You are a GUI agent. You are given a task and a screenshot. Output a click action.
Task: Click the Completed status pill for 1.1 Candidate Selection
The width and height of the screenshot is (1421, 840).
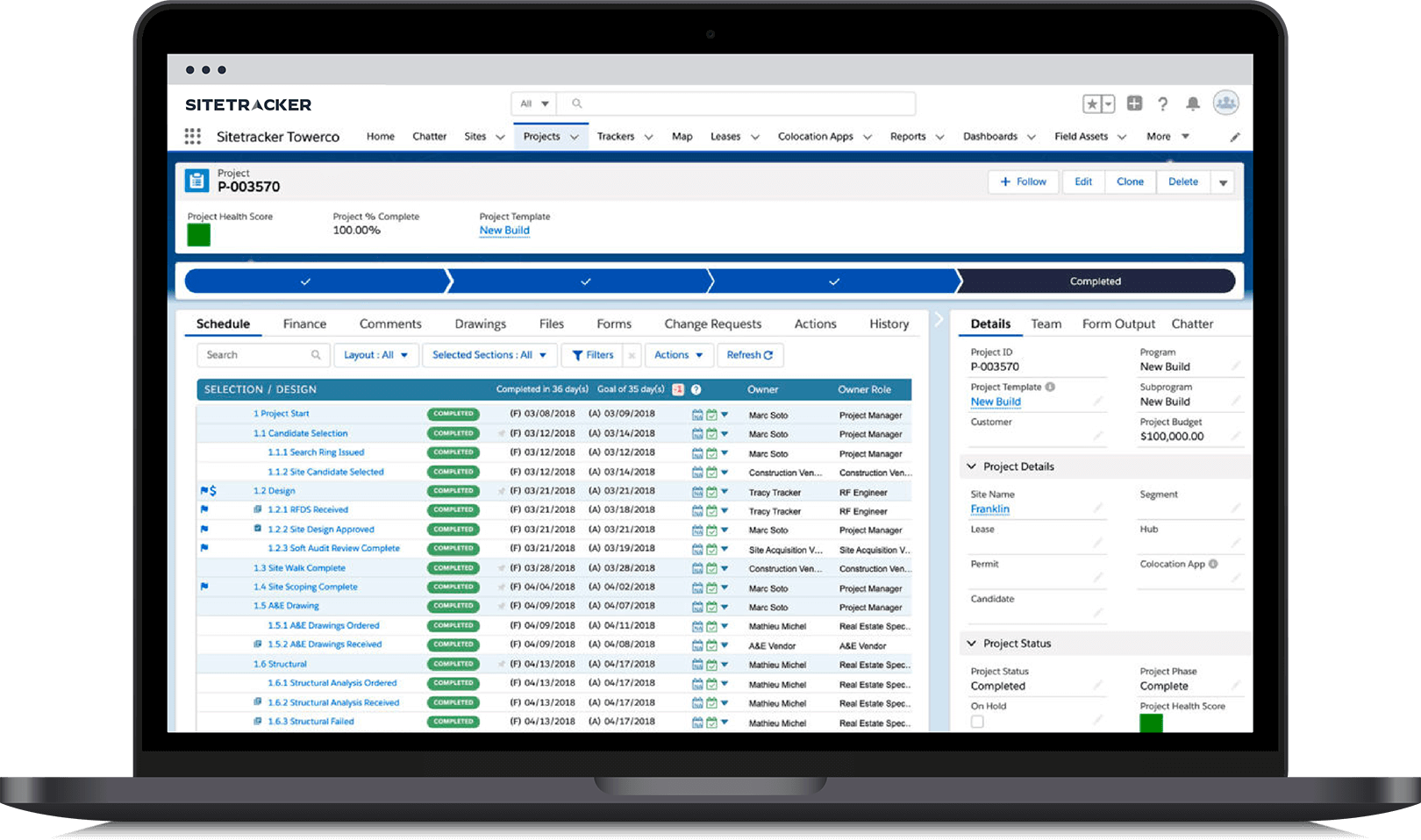(x=453, y=433)
